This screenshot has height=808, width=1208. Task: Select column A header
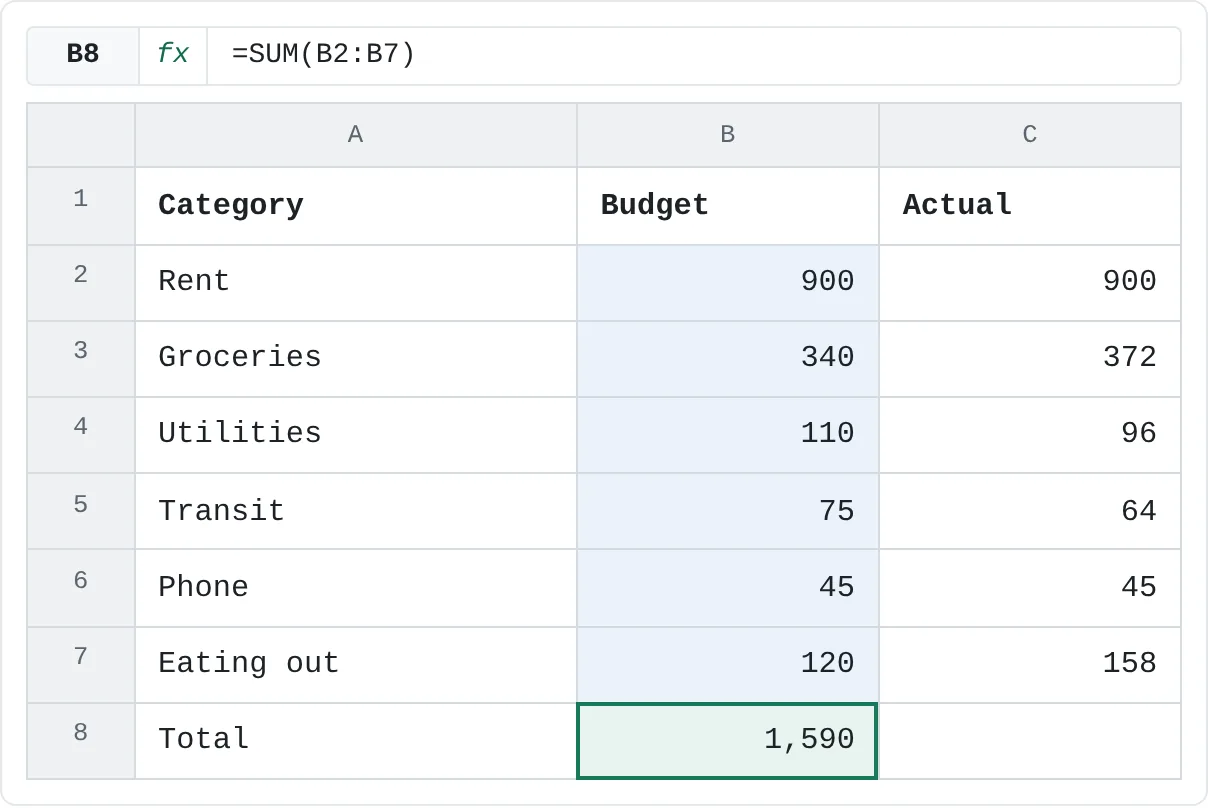(356, 135)
